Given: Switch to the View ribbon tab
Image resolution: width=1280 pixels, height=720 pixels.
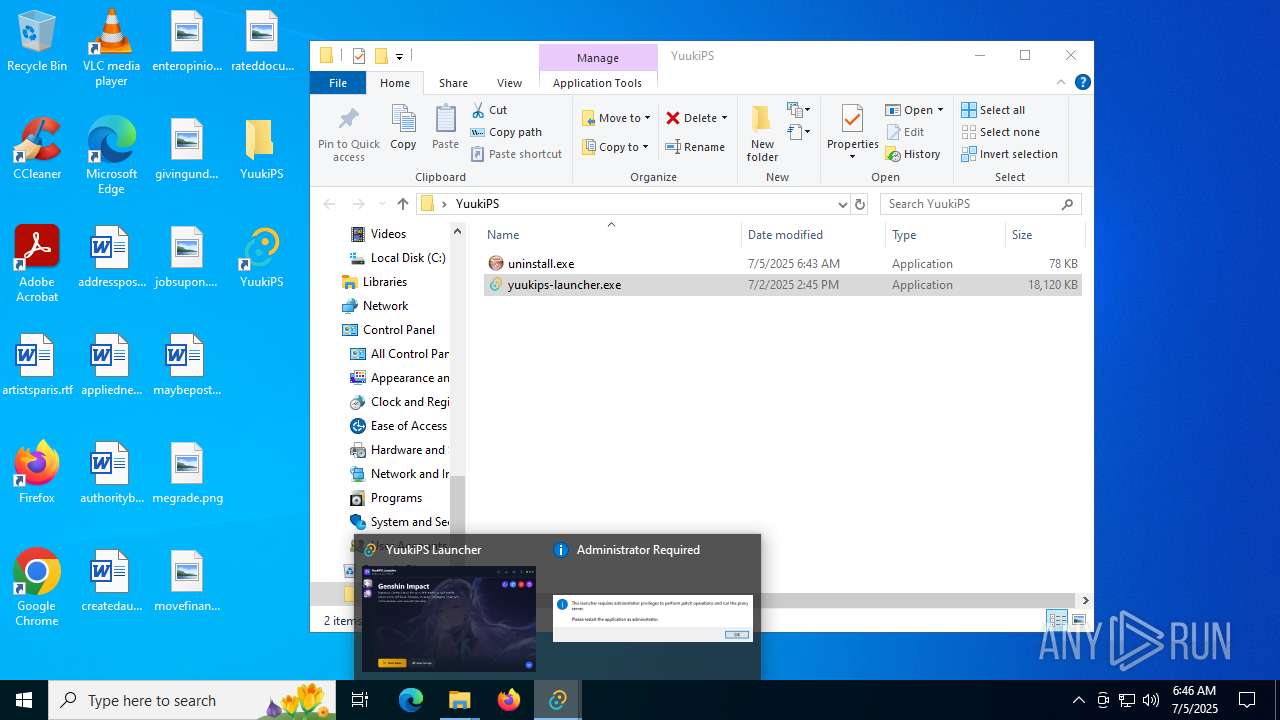Looking at the screenshot, I should tap(509, 83).
